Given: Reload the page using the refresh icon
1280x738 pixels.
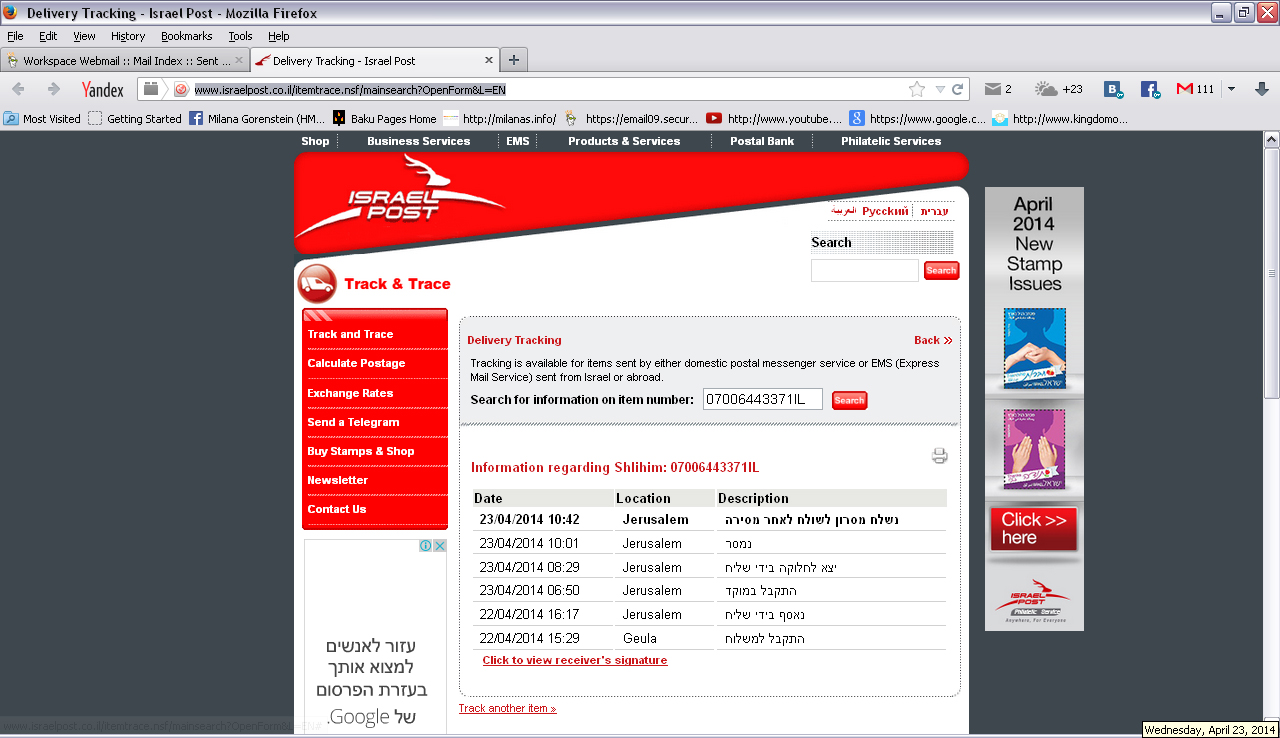Looking at the screenshot, I should 958,89.
